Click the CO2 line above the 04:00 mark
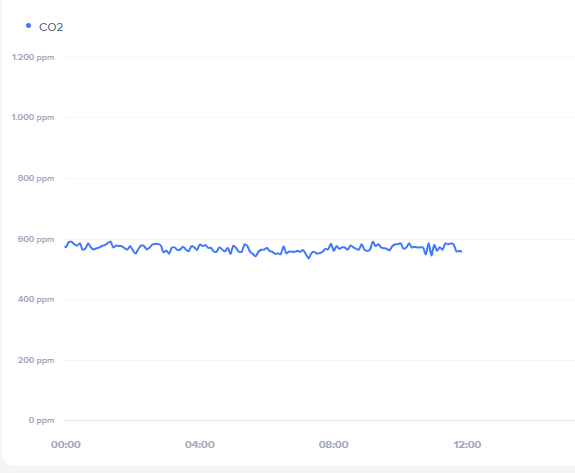575x473 pixels. coord(200,245)
